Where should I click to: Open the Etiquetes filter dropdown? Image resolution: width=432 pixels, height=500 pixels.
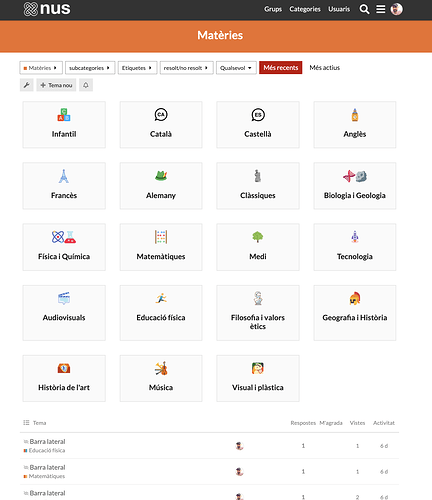[x=137, y=68]
